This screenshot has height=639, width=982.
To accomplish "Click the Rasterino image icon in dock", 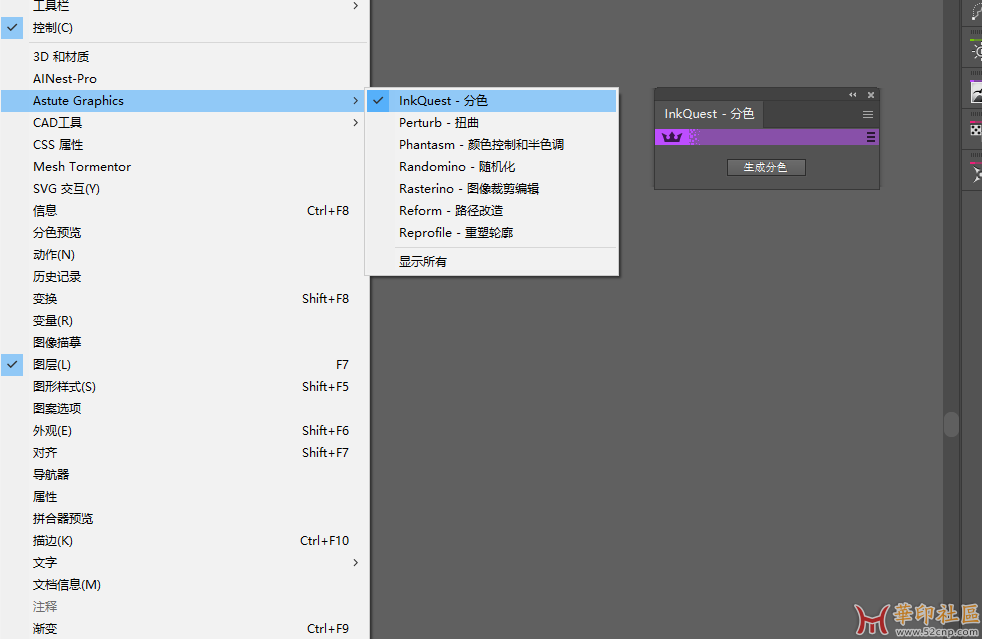I will [976, 93].
